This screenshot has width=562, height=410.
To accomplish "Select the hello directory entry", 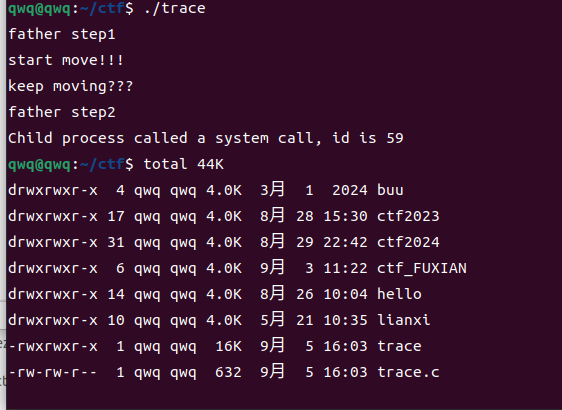I will pos(399,294).
